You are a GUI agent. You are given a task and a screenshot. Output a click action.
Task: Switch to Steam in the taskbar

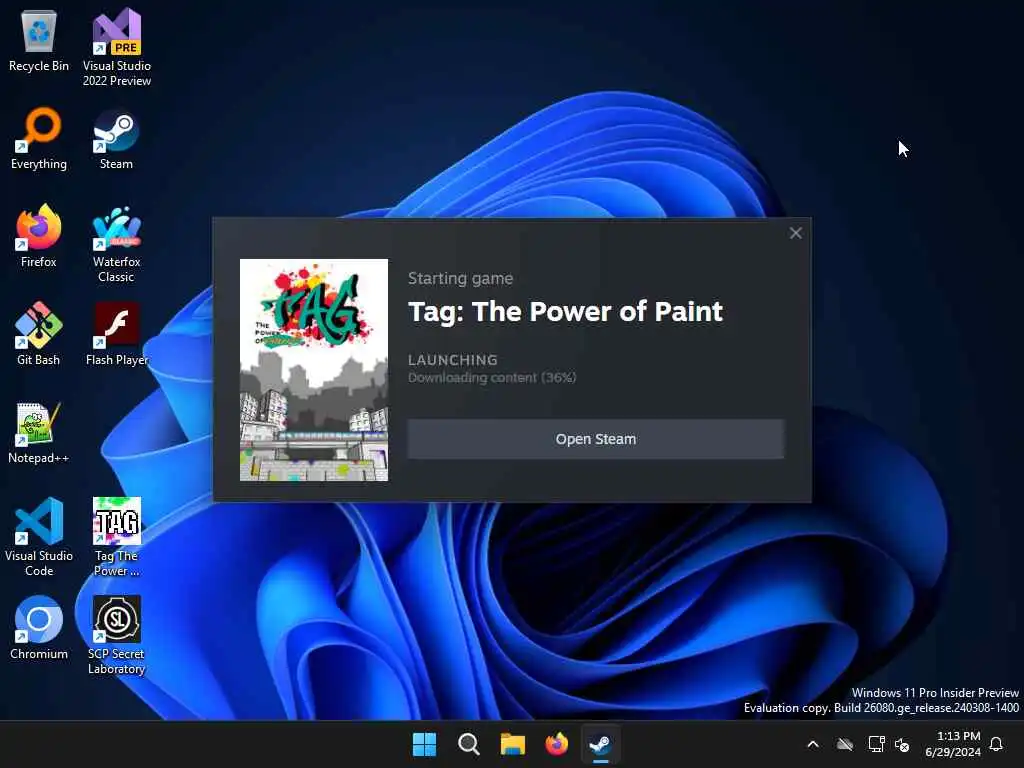(601, 744)
